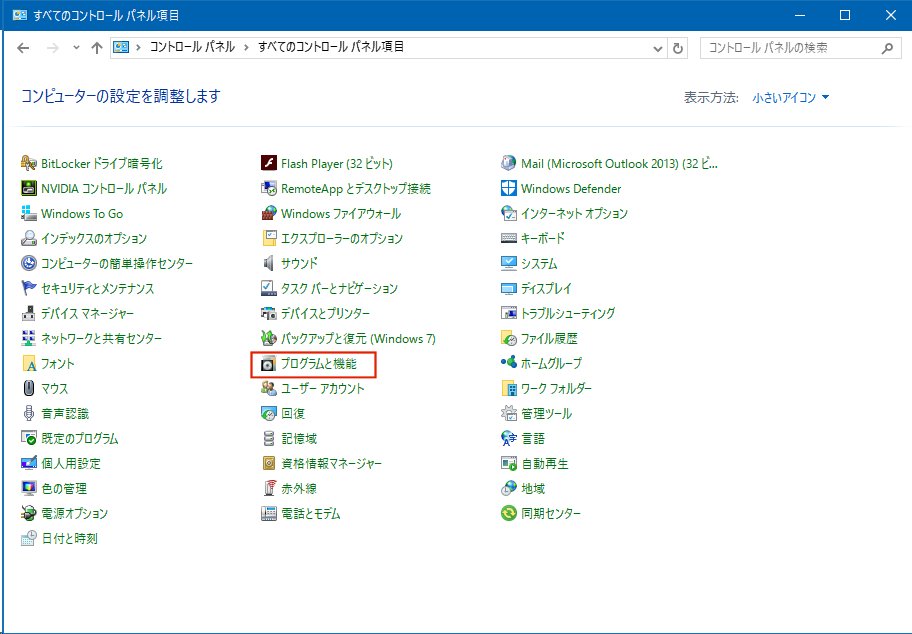Open the 管理ツール link

point(546,414)
